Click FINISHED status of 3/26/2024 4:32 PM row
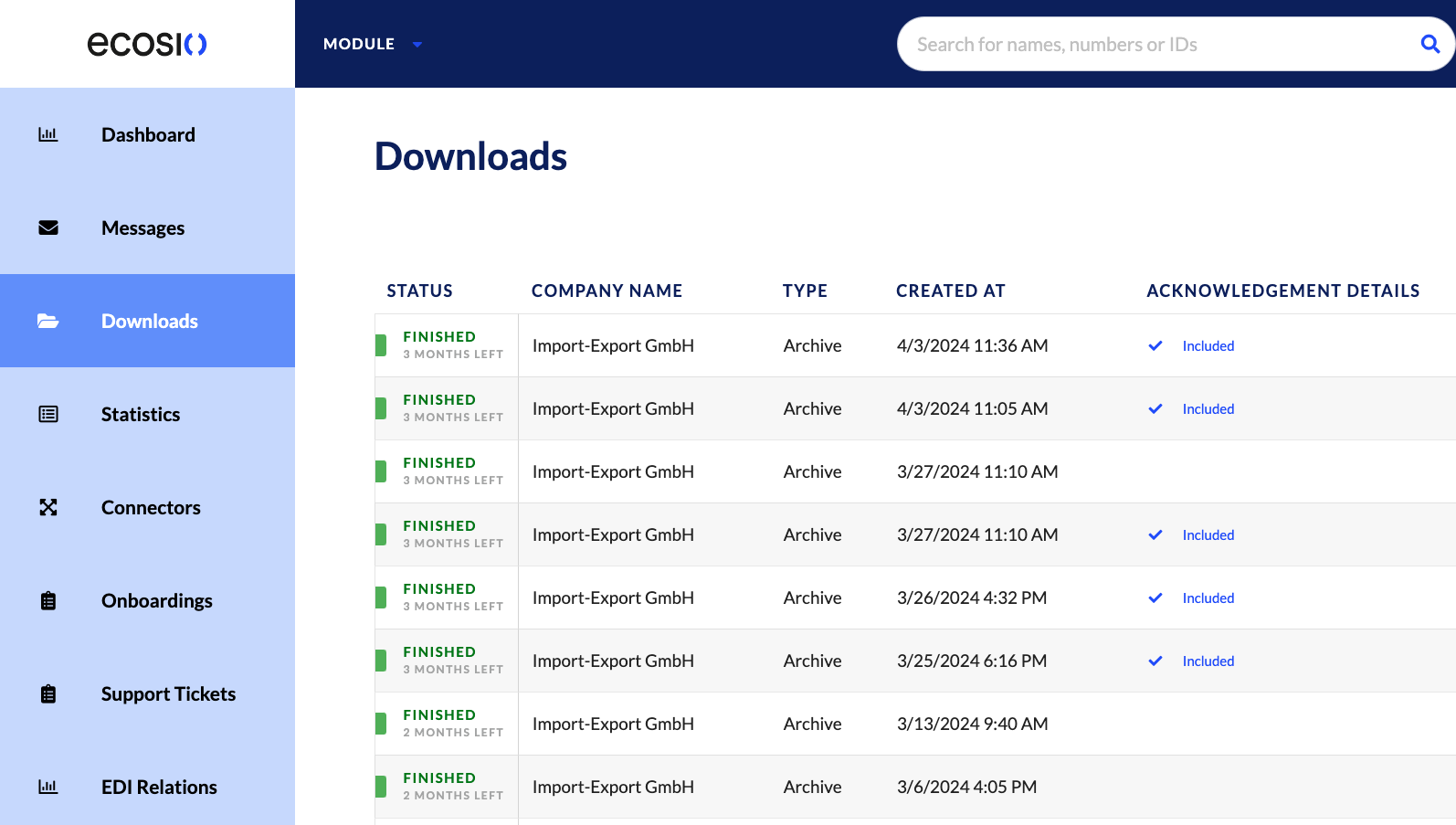 439,589
